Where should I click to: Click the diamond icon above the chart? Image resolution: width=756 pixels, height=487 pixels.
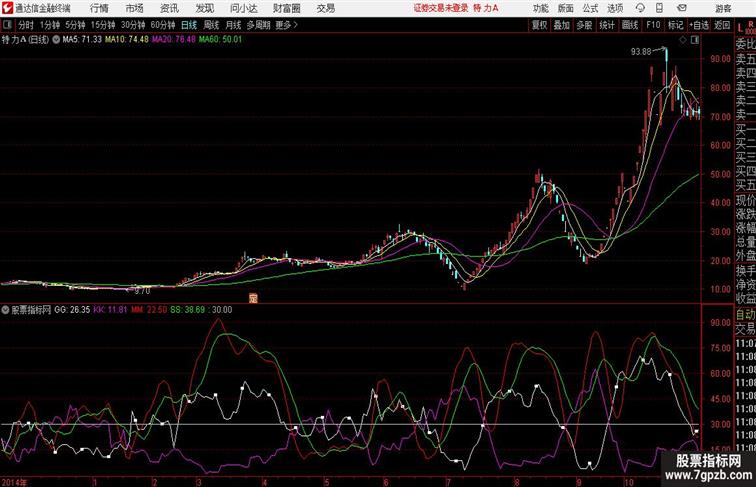[683, 41]
